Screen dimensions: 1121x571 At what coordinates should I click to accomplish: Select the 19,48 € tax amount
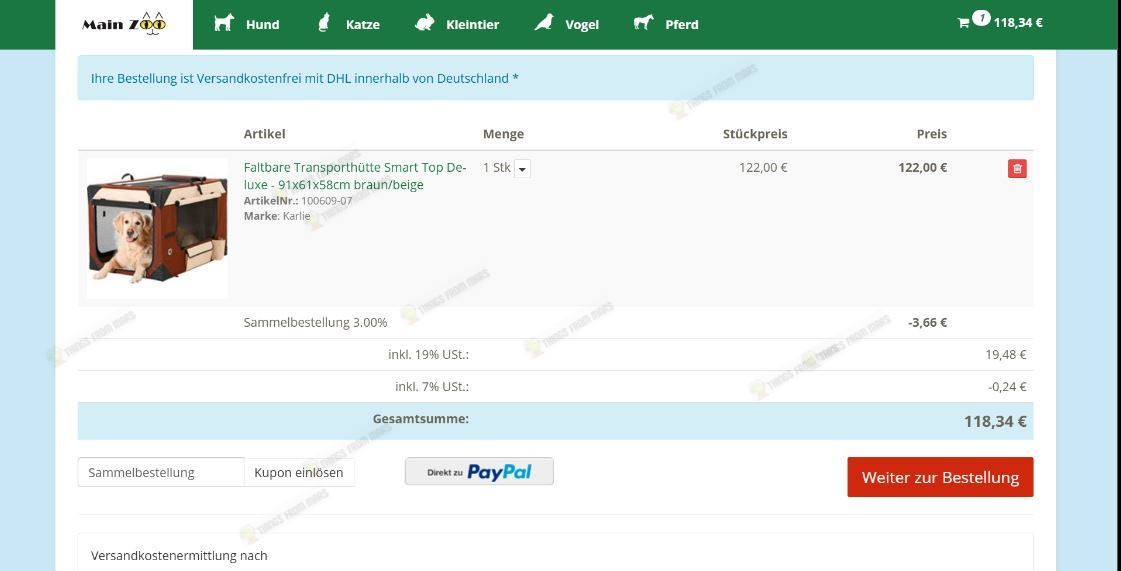pyautogui.click(x=1006, y=354)
